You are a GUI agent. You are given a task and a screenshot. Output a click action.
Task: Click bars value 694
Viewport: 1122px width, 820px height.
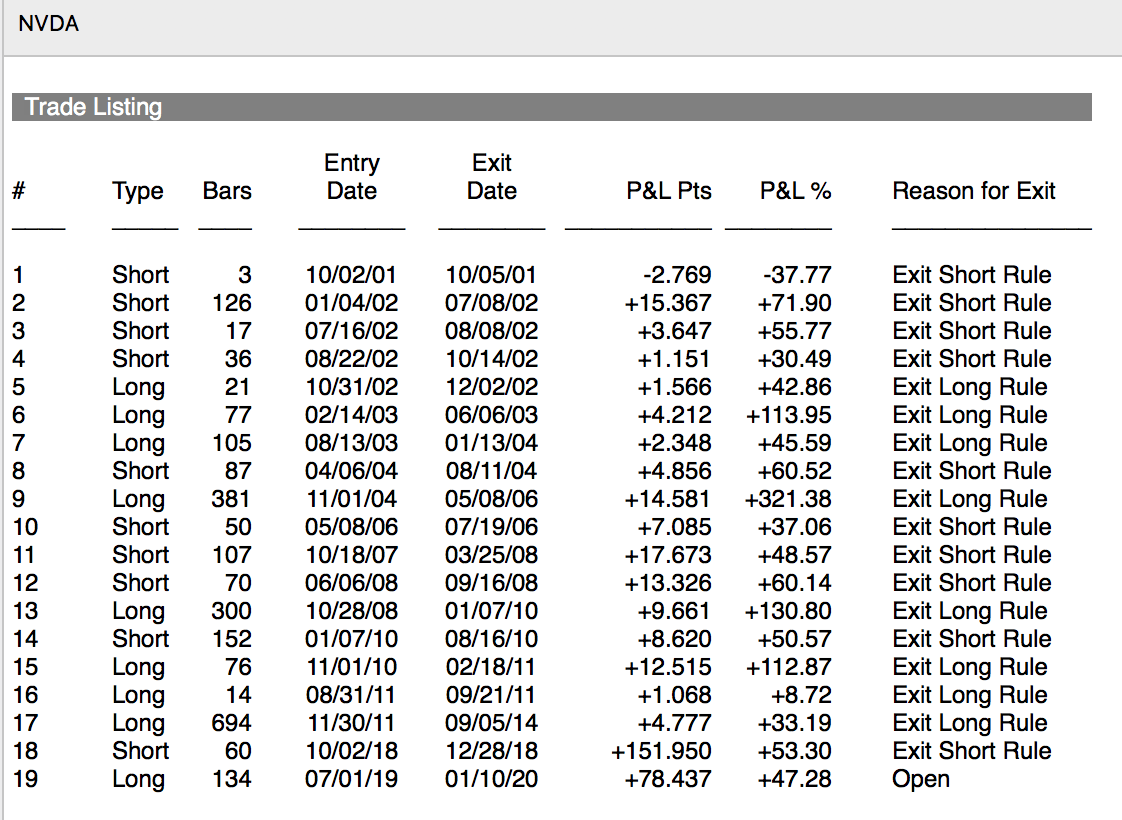(x=231, y=723)
